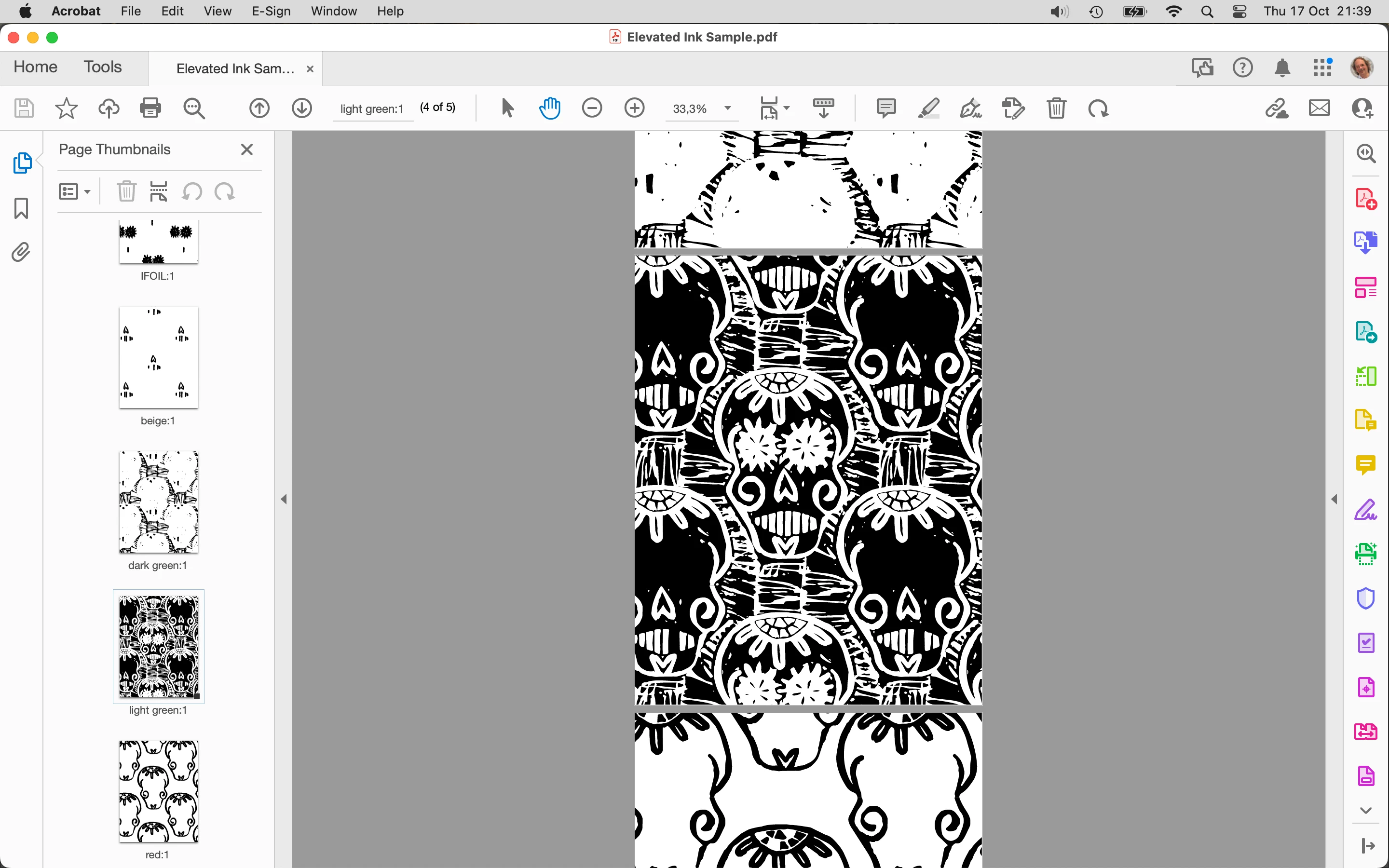The width and height of the screenshot is (1389, 868).
Task: Open the E-Sign menu
Action: (x=271, y=11)
